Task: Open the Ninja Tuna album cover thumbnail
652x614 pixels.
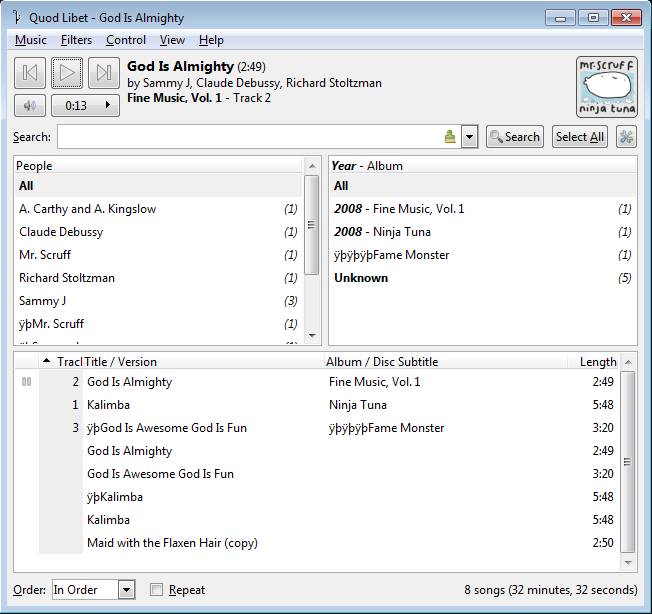Action: coord(607,87)
